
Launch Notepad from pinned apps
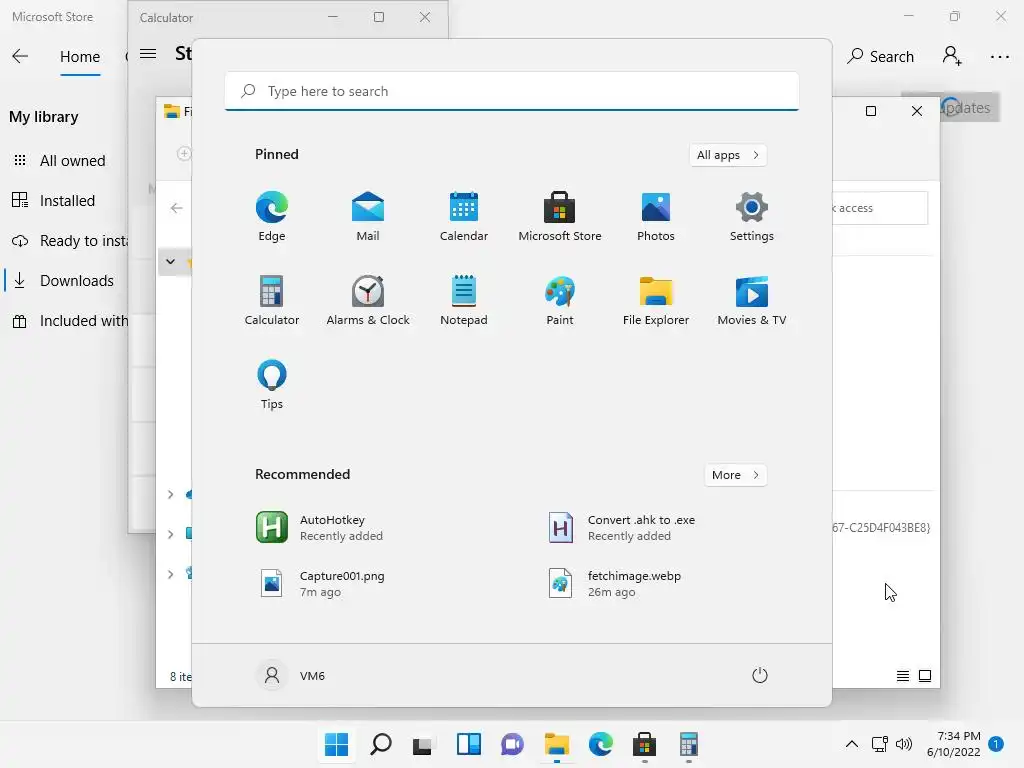[464, 300]
